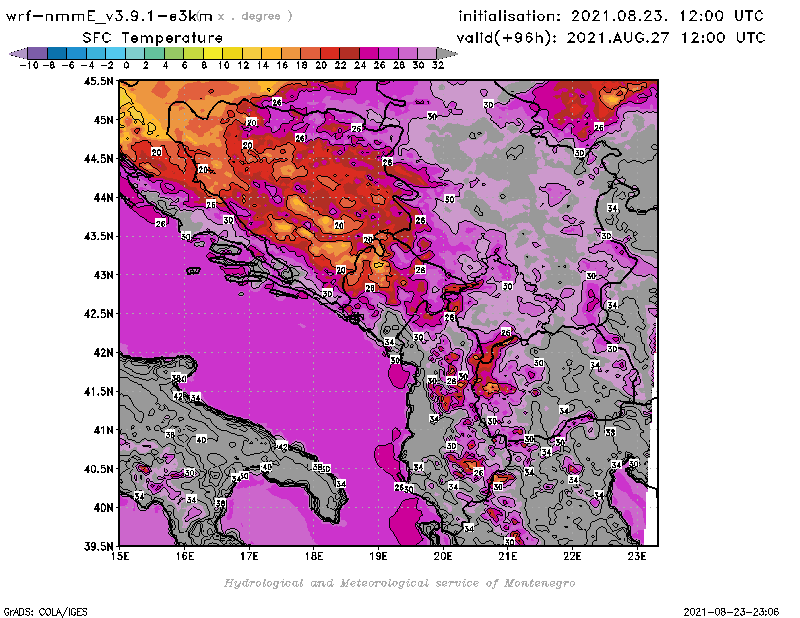Image resolution: width=800 pixels, height=618 pixels.
Task: Click the purple legend swatch between -10 and -8
Action: tap(38, 53)
